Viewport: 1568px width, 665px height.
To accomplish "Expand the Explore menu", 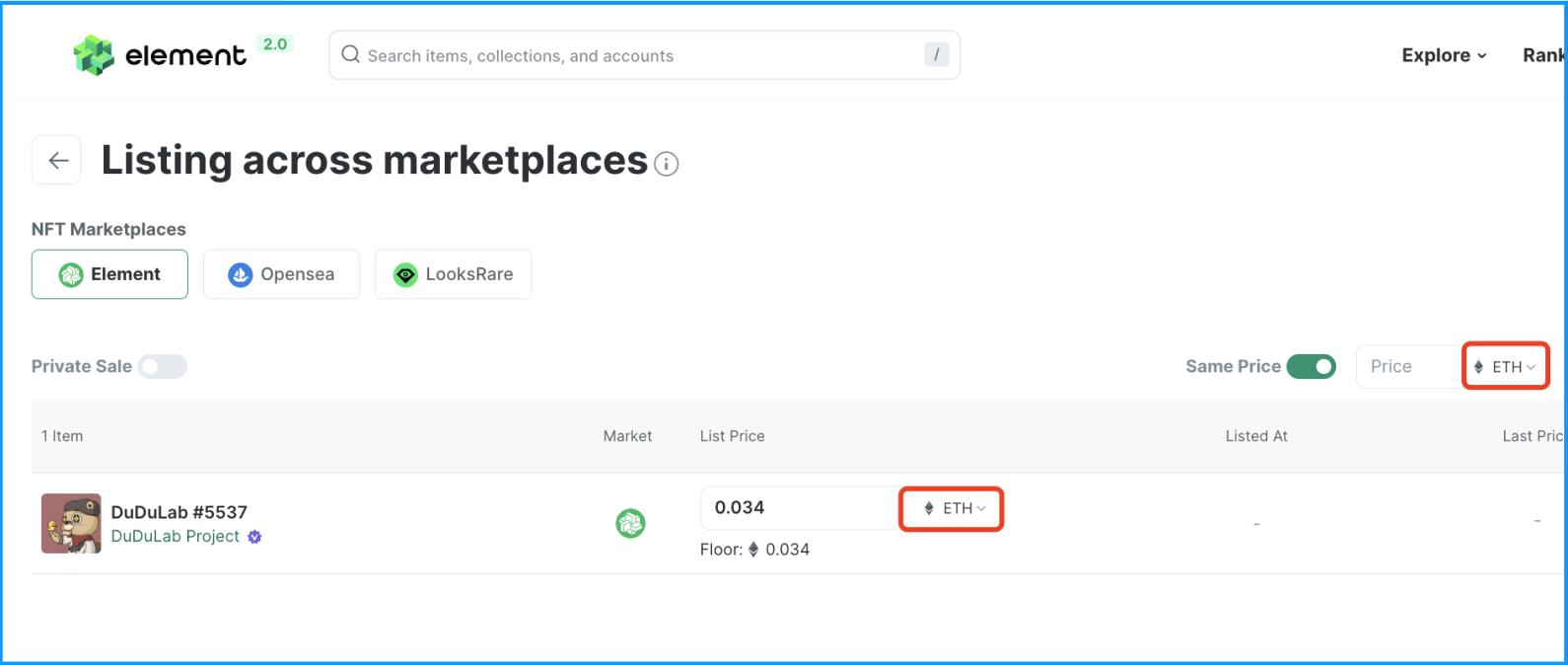I will 1444,55.
